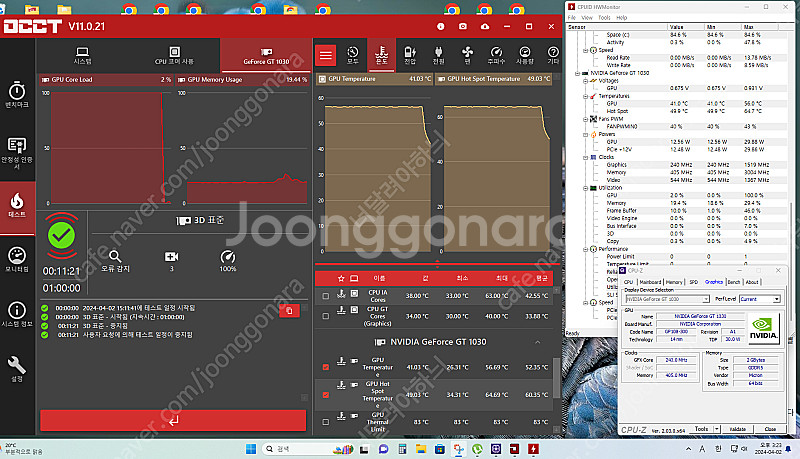Sort sensors by 이름 column header
800x459 pixels.
[379, 278]
